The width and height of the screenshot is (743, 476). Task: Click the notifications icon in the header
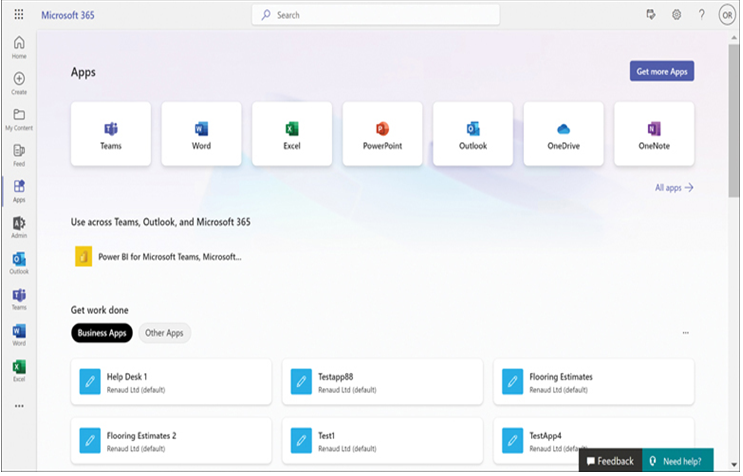pos(651,15)
